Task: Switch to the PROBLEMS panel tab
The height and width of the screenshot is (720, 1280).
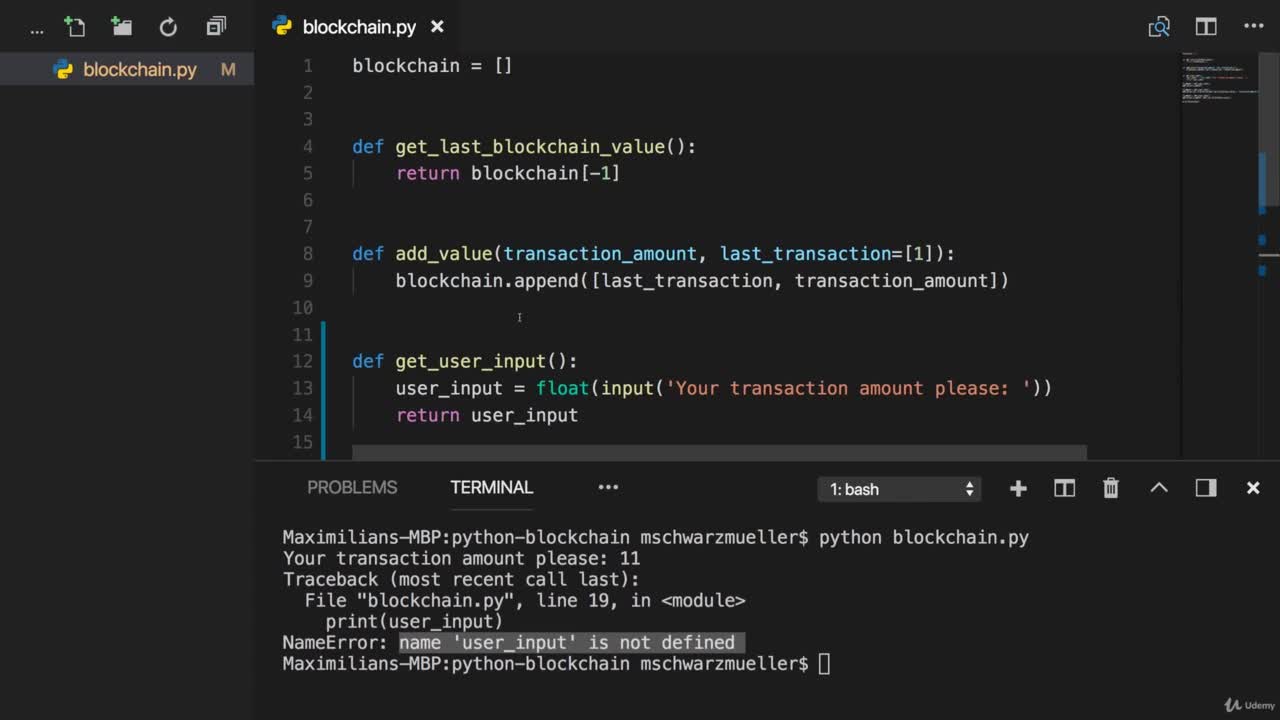Action: click(352, 487)
